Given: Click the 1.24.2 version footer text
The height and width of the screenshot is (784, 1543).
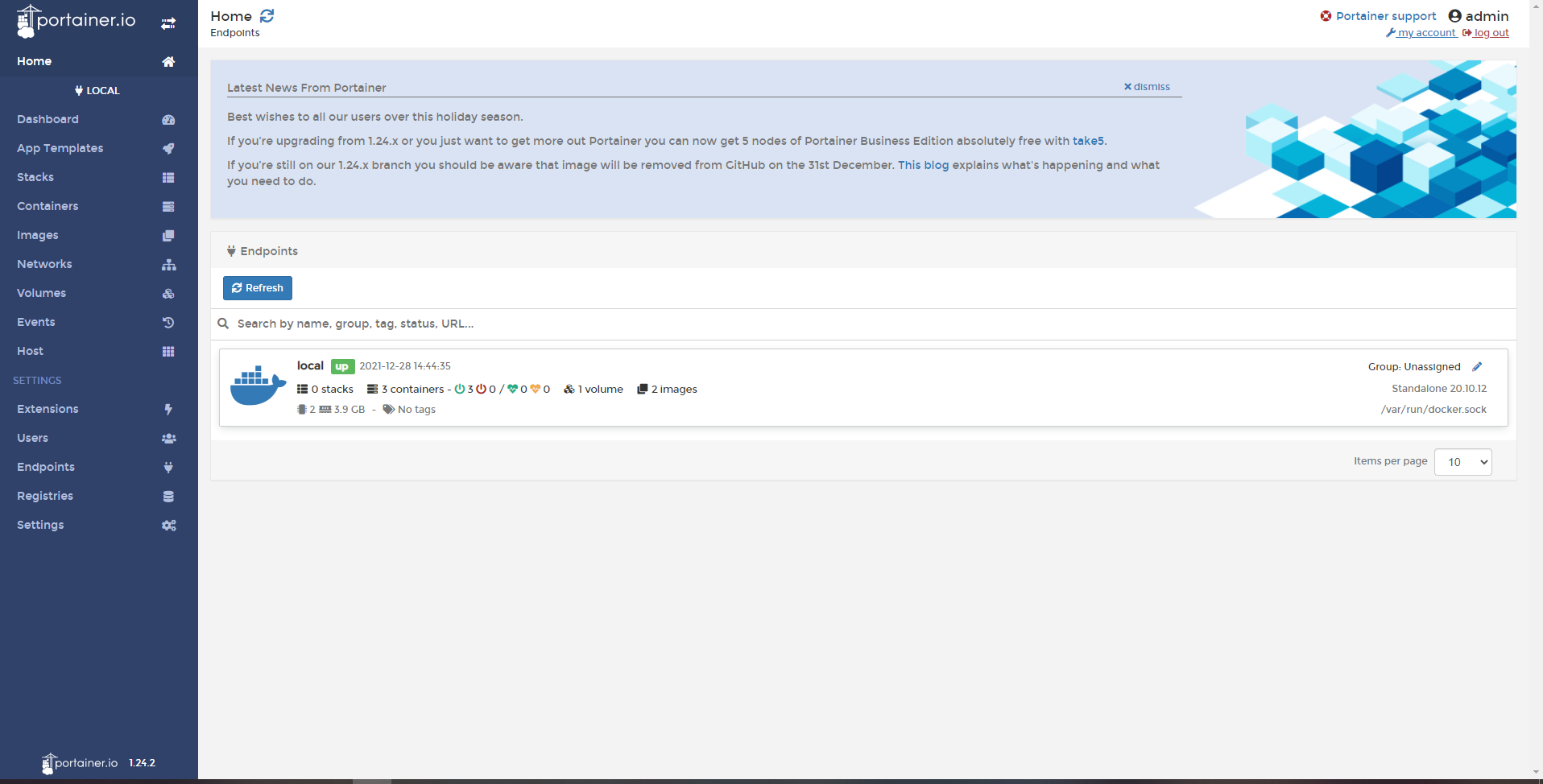Looking at the screenshot, I should pos(142,763).
